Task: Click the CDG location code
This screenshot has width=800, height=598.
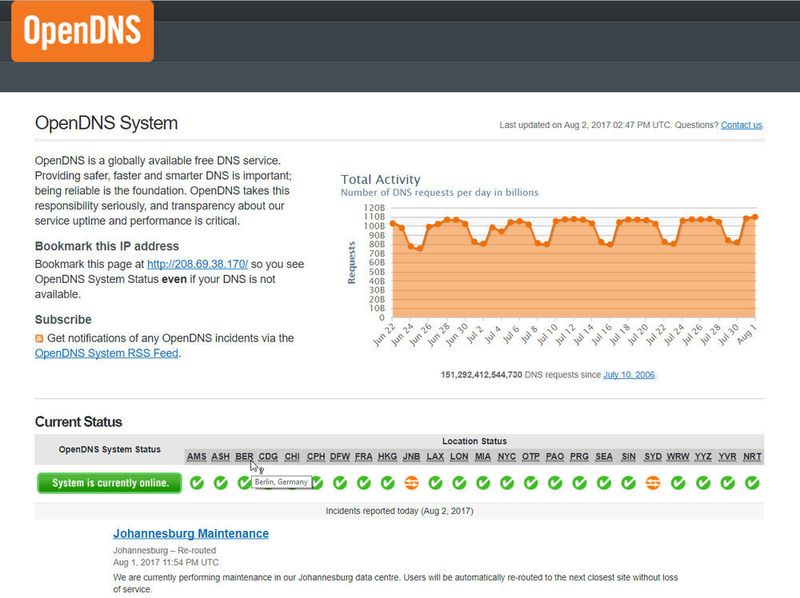Action: pos(268,457)
